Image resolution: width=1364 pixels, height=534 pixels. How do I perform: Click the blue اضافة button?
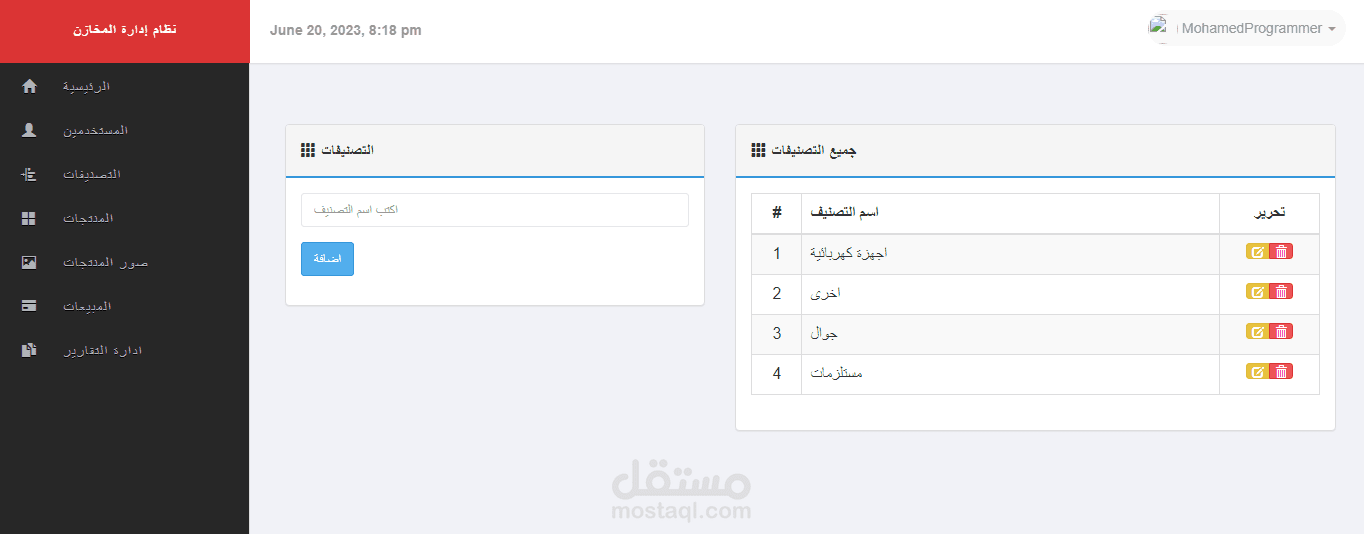(x=327, y=259)
